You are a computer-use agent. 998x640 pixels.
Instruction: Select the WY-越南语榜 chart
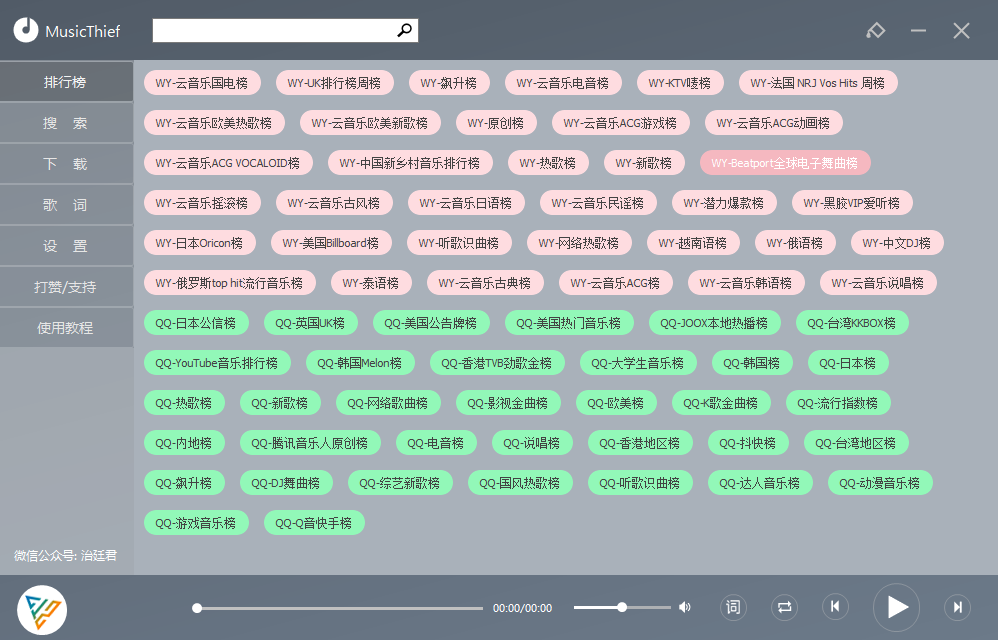pos(693,243)
